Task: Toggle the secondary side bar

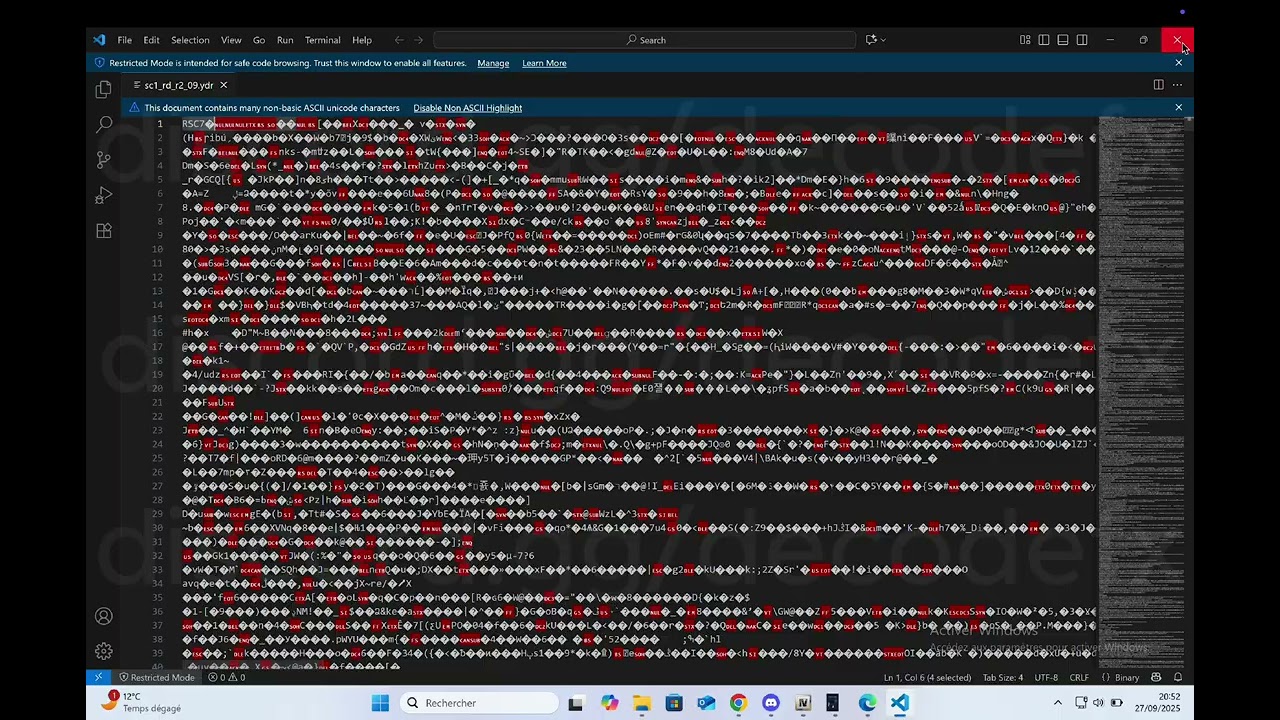Action: (1082, 40)
